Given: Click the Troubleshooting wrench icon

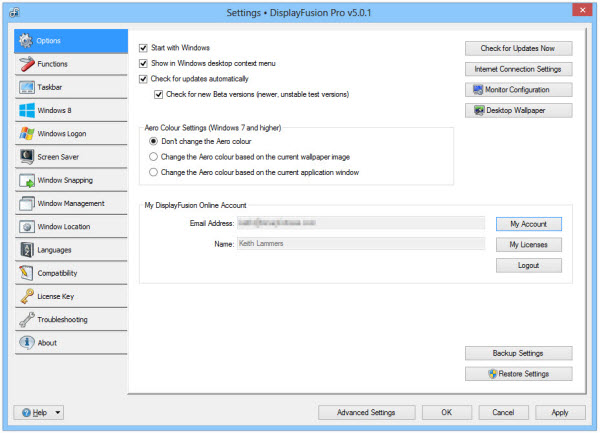Looking at the screenshot, I should (27, 320).
